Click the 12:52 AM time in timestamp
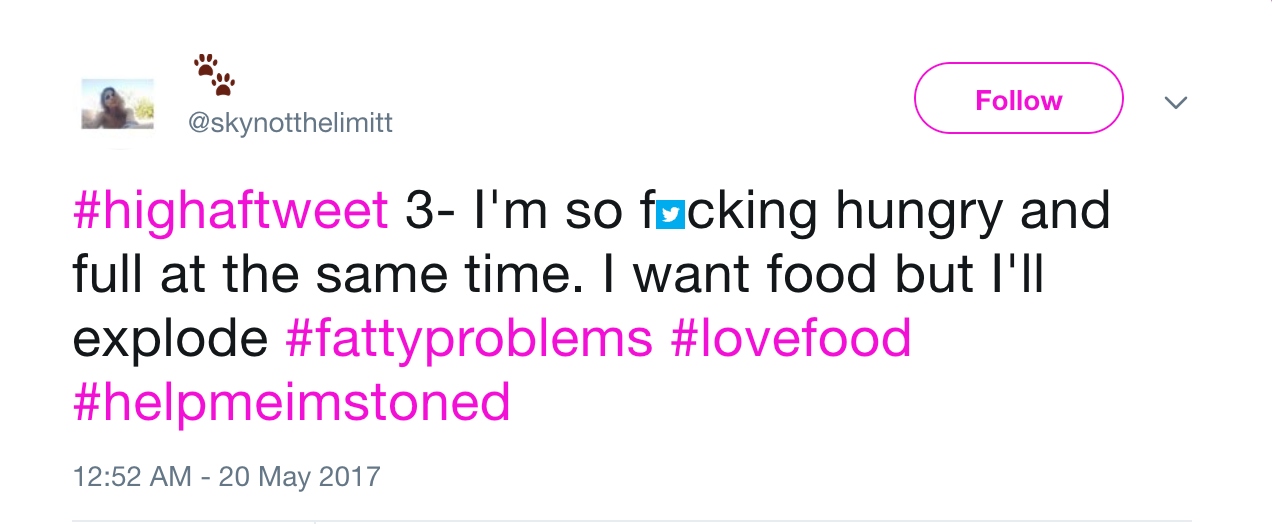 pyautogui.click(x=131, y=474)
